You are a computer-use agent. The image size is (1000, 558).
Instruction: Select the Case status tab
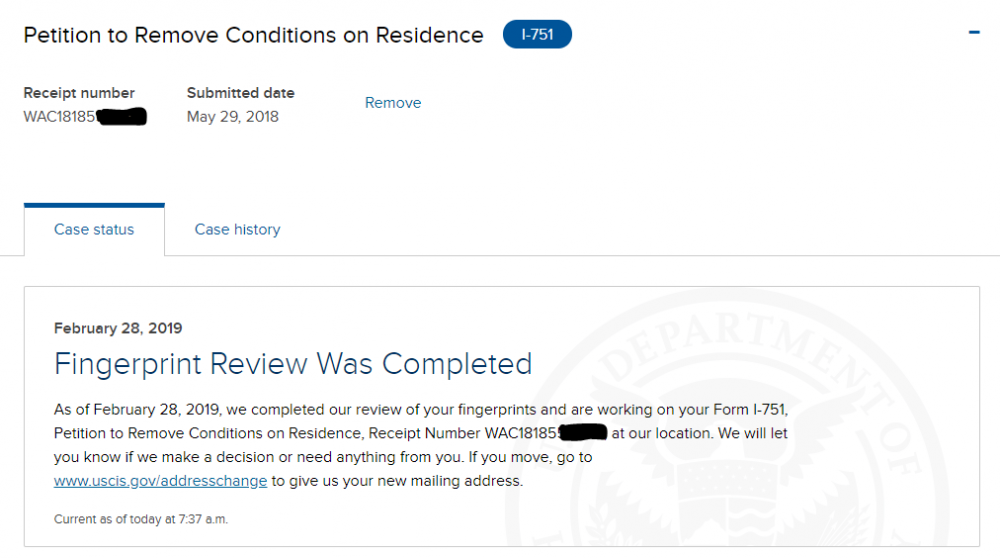(x=94, y=230)
